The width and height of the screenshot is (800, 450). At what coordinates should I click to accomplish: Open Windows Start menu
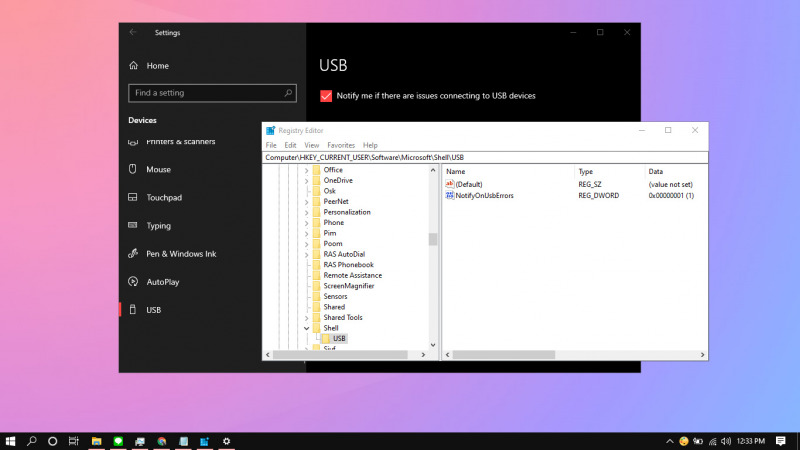point(11,440)
